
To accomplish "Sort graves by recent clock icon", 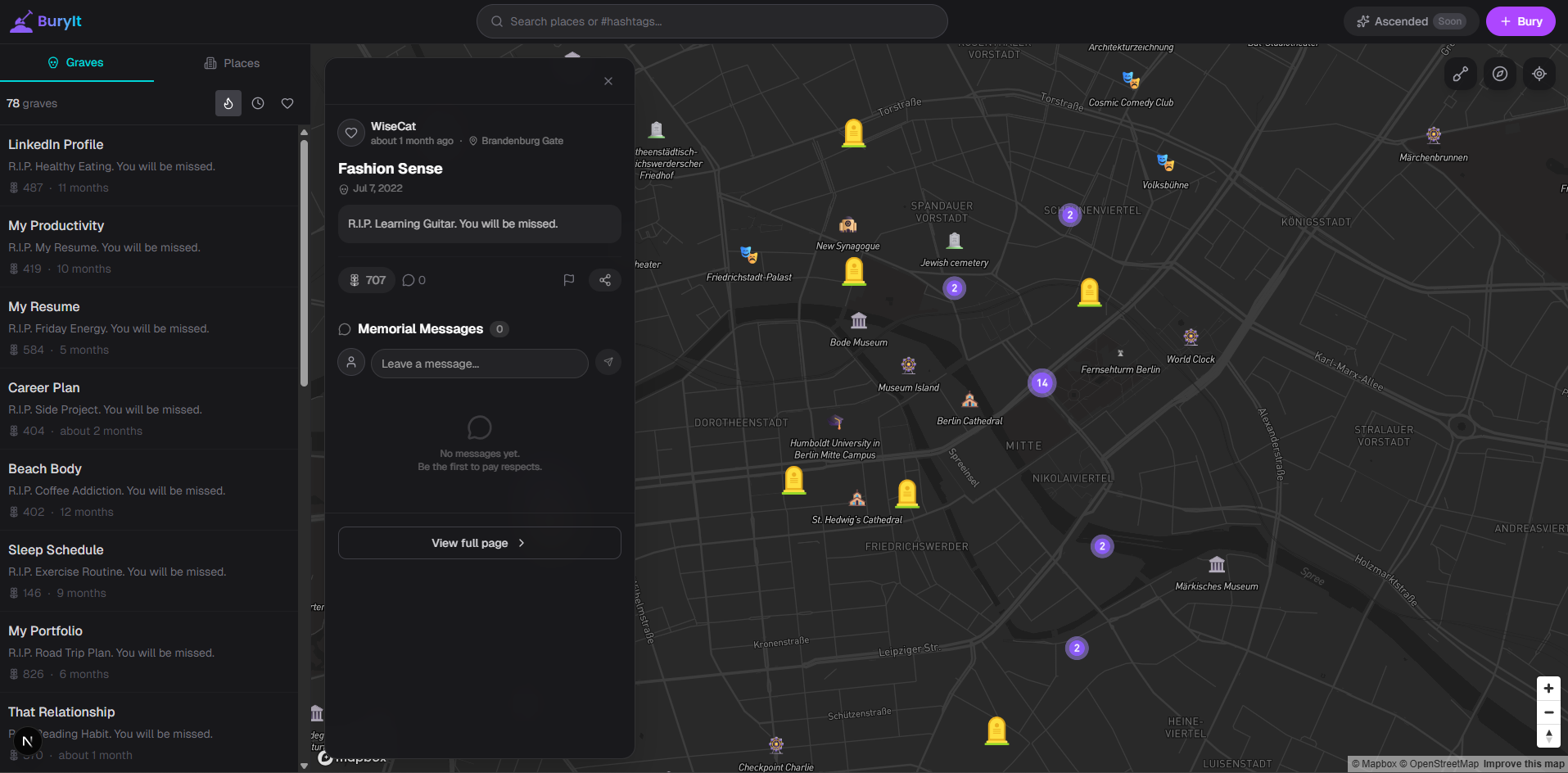I will click(x=258, y=103).
